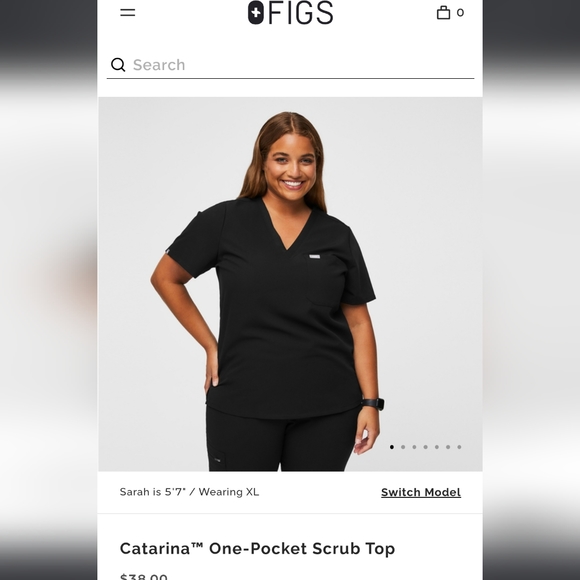Open the hamburger menu

(128, 12)
